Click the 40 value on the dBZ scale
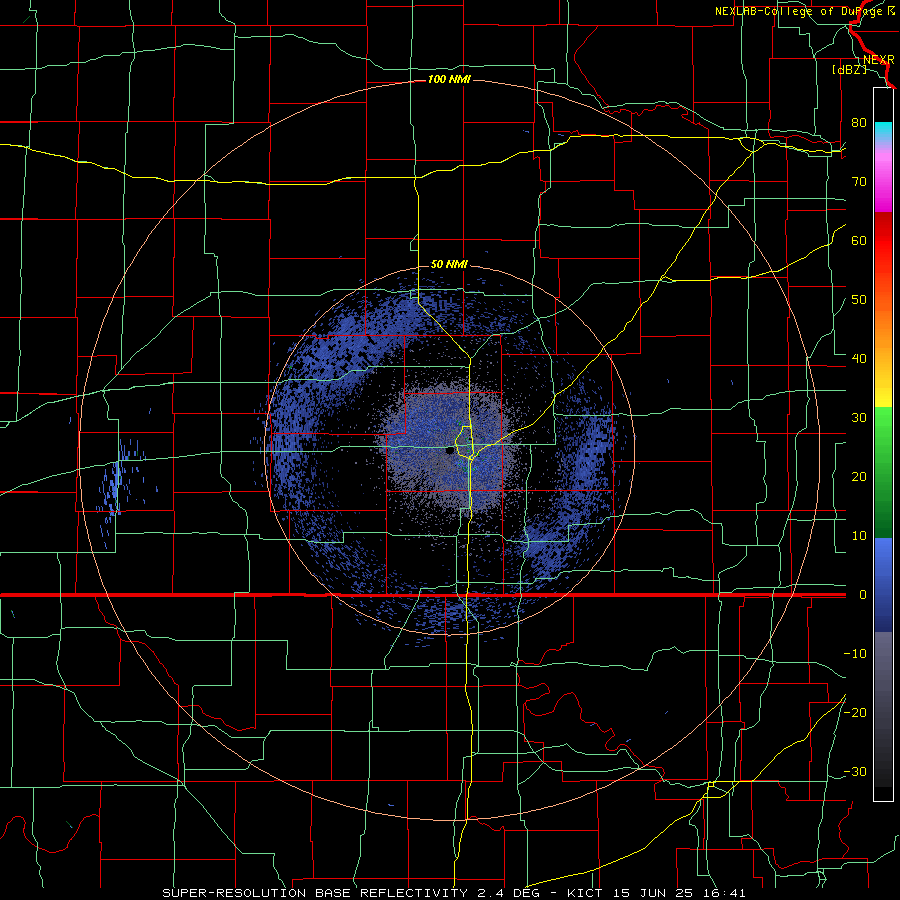The height and width of the screenshot is (900, 900). (859, 359)
